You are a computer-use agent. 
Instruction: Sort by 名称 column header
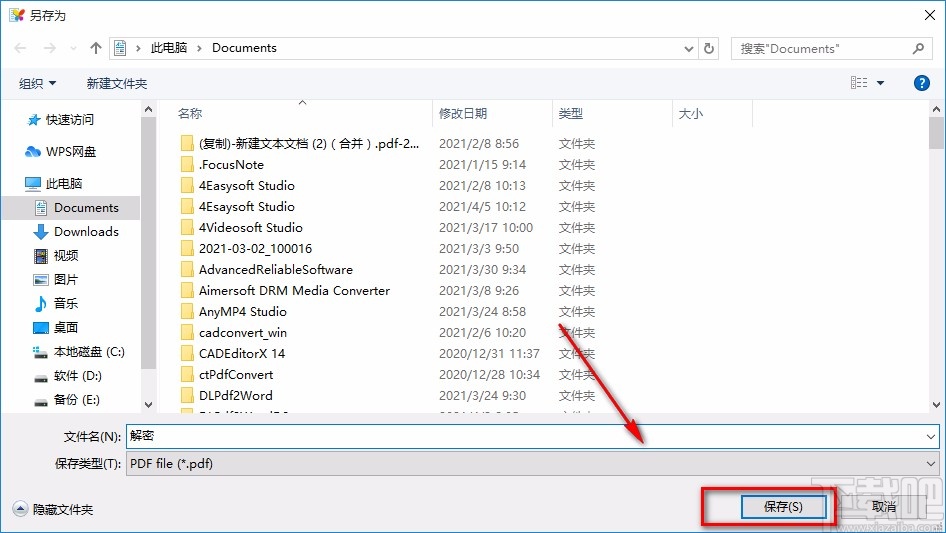(x=190, y=113)
